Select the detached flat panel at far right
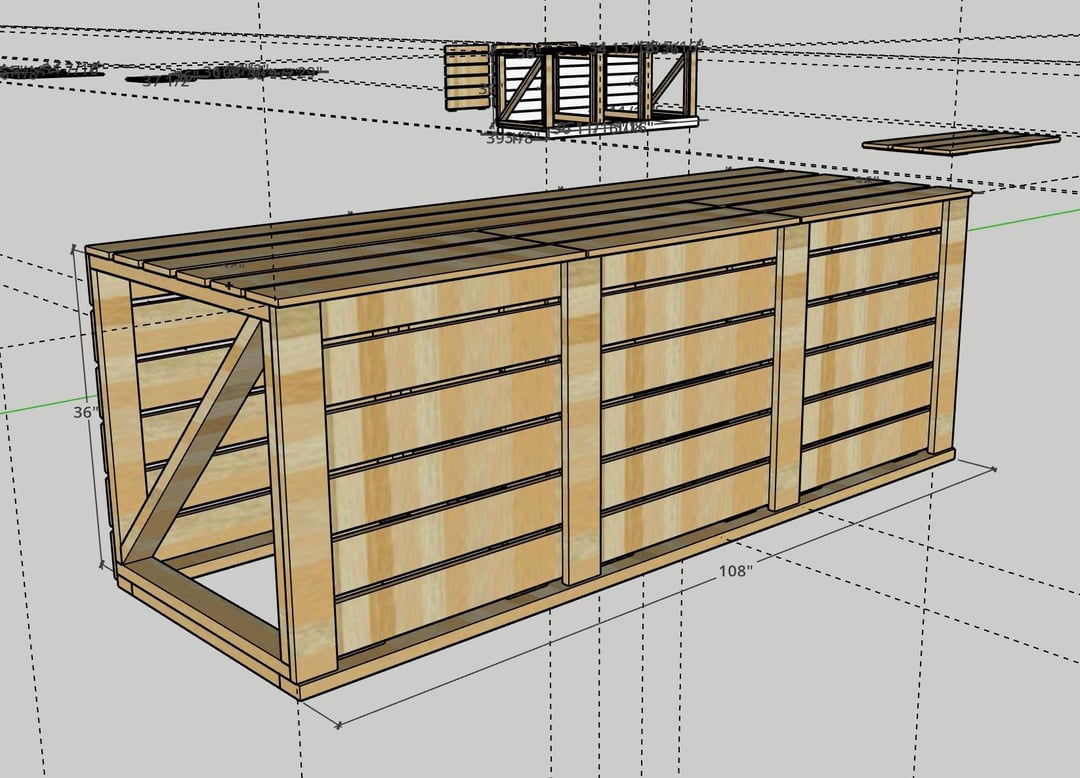Image resolution: width=1080 pixels, height=778 pixels. [x=960, y=142]
